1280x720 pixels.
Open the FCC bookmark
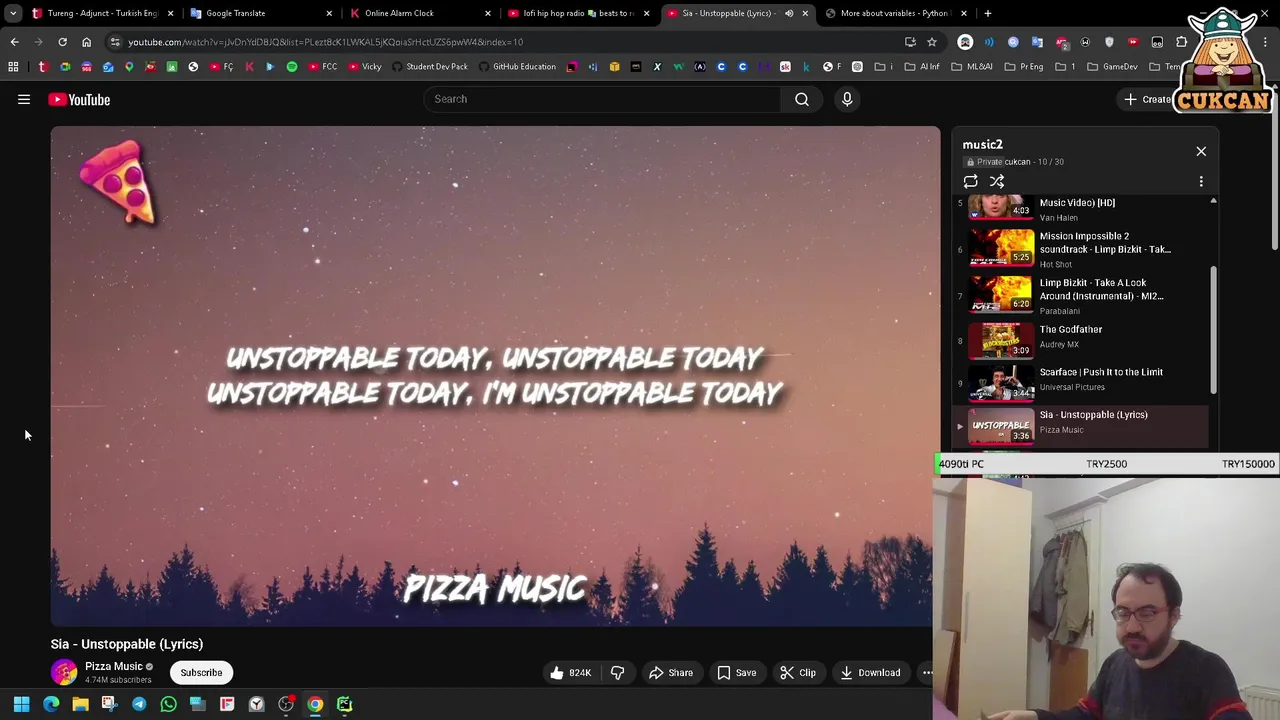pyautogui.click(x=323, y=67)
